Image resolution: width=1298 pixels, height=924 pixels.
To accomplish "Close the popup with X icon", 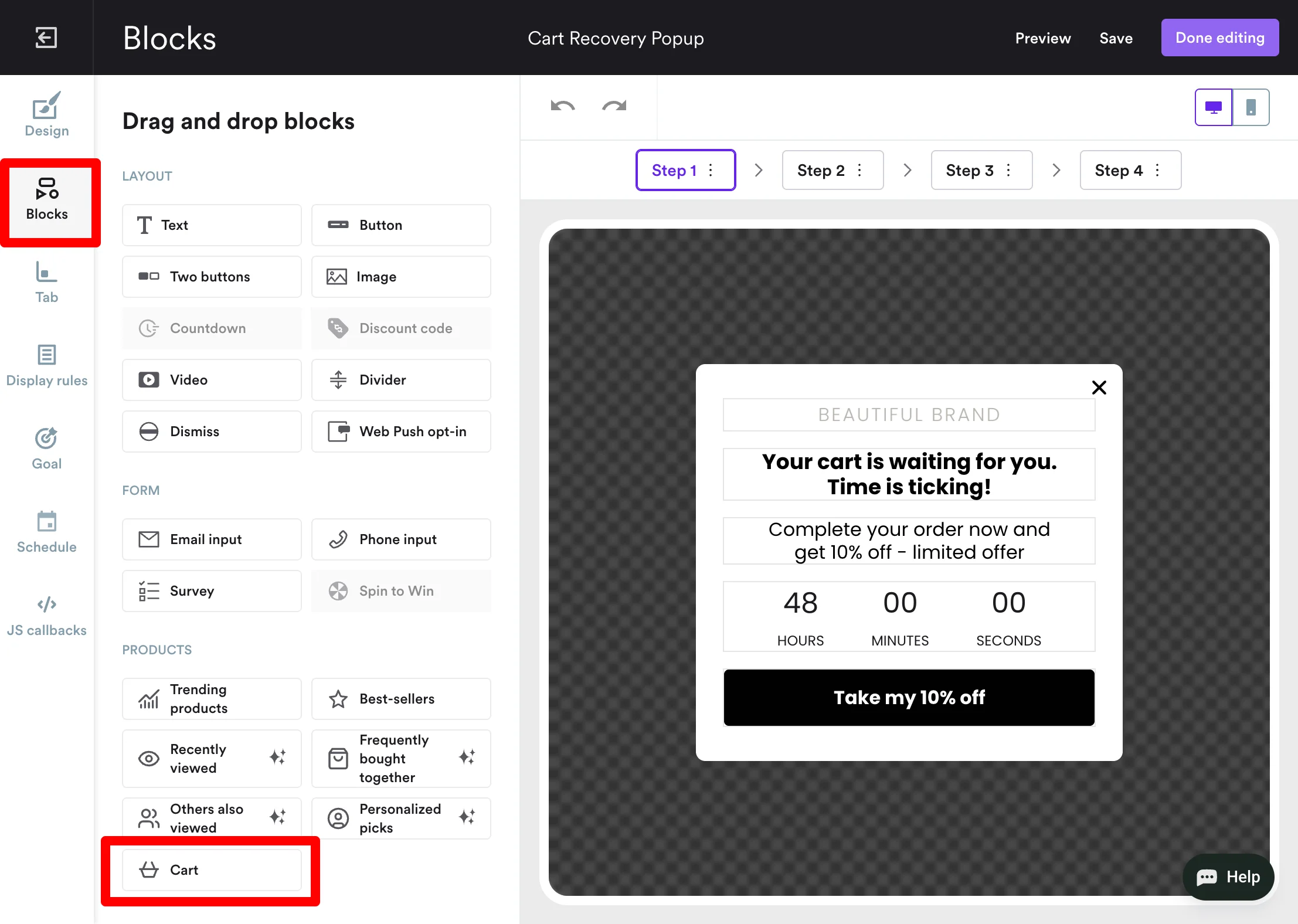I will [x=1099, y=388].
